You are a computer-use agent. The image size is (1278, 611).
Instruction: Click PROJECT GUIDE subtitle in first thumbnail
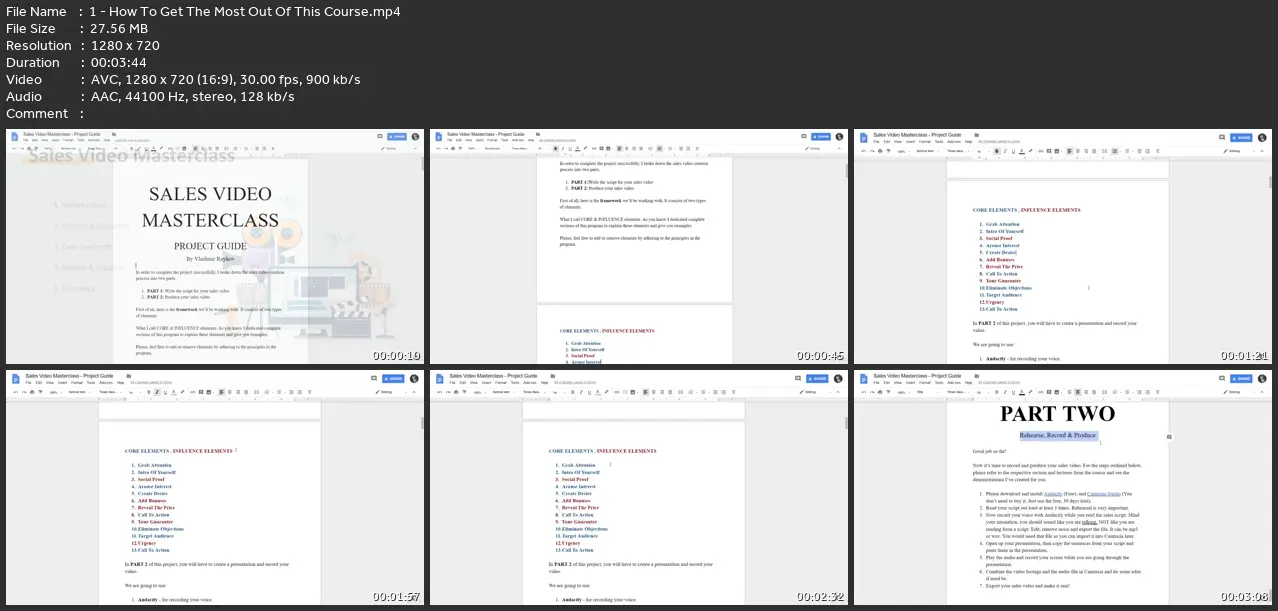pos(211,246)
